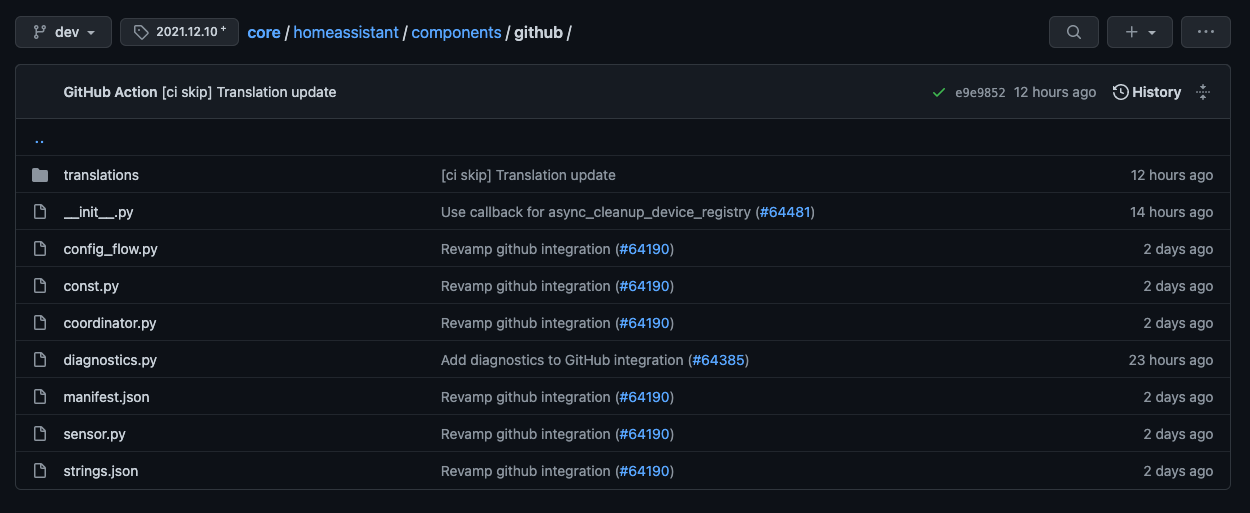Open #64190 link in strings.json row
This screenshot has height=513, width=1250.
645,471
